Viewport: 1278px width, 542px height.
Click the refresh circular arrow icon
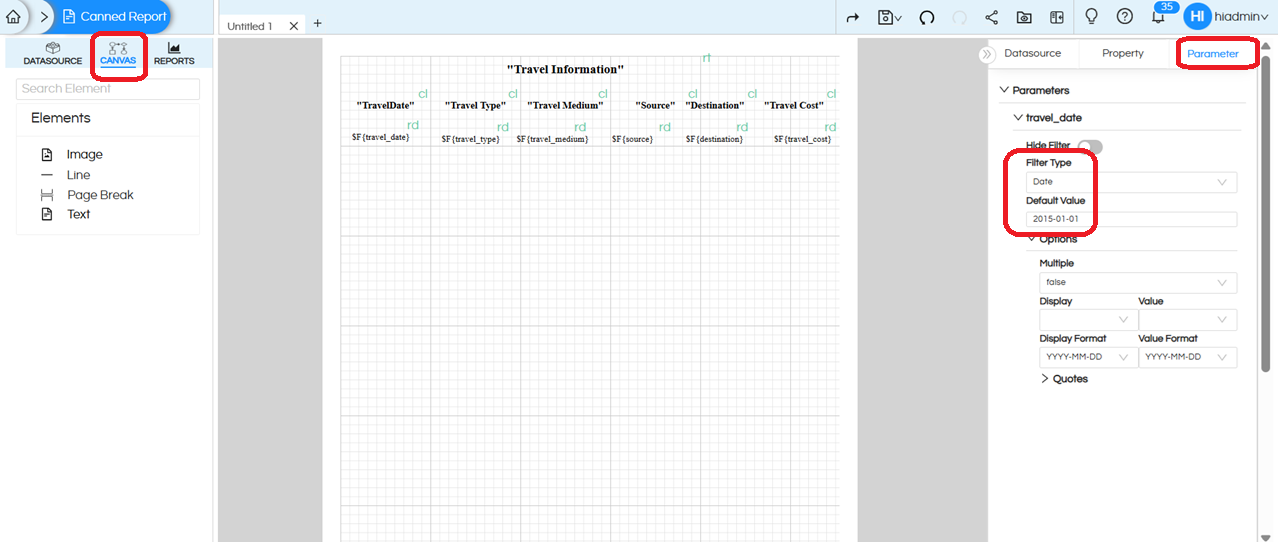(x=927, y=18)
